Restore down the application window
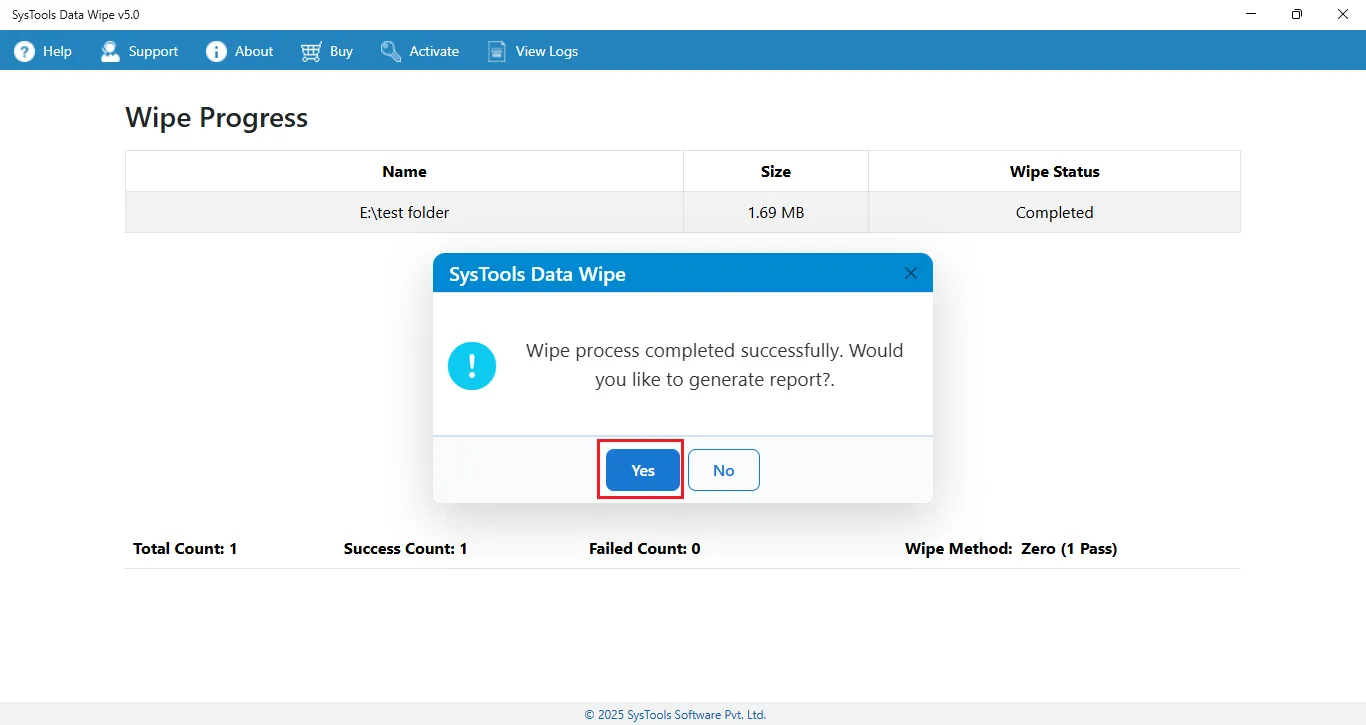Viewport: 1366px width, 725px height. click(1297, 14)
